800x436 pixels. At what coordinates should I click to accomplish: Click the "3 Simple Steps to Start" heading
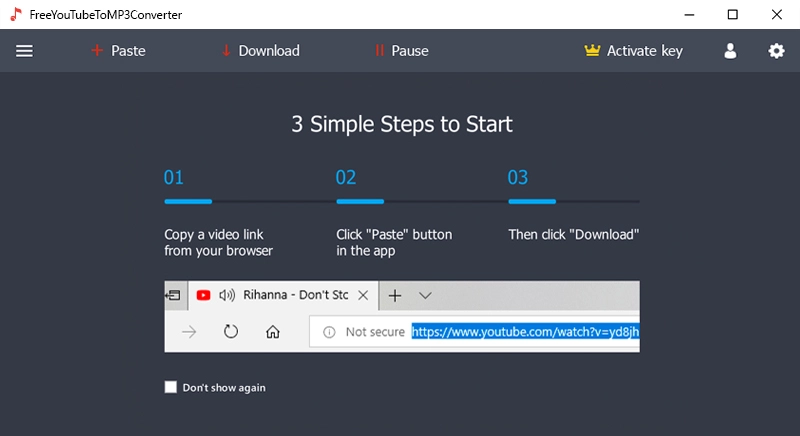[x=402, y=124]
